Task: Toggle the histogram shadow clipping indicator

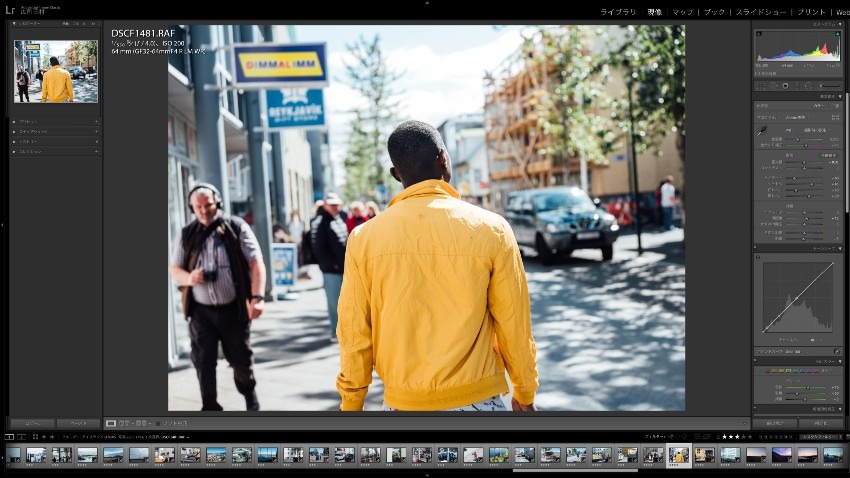Action: (758, 34)
